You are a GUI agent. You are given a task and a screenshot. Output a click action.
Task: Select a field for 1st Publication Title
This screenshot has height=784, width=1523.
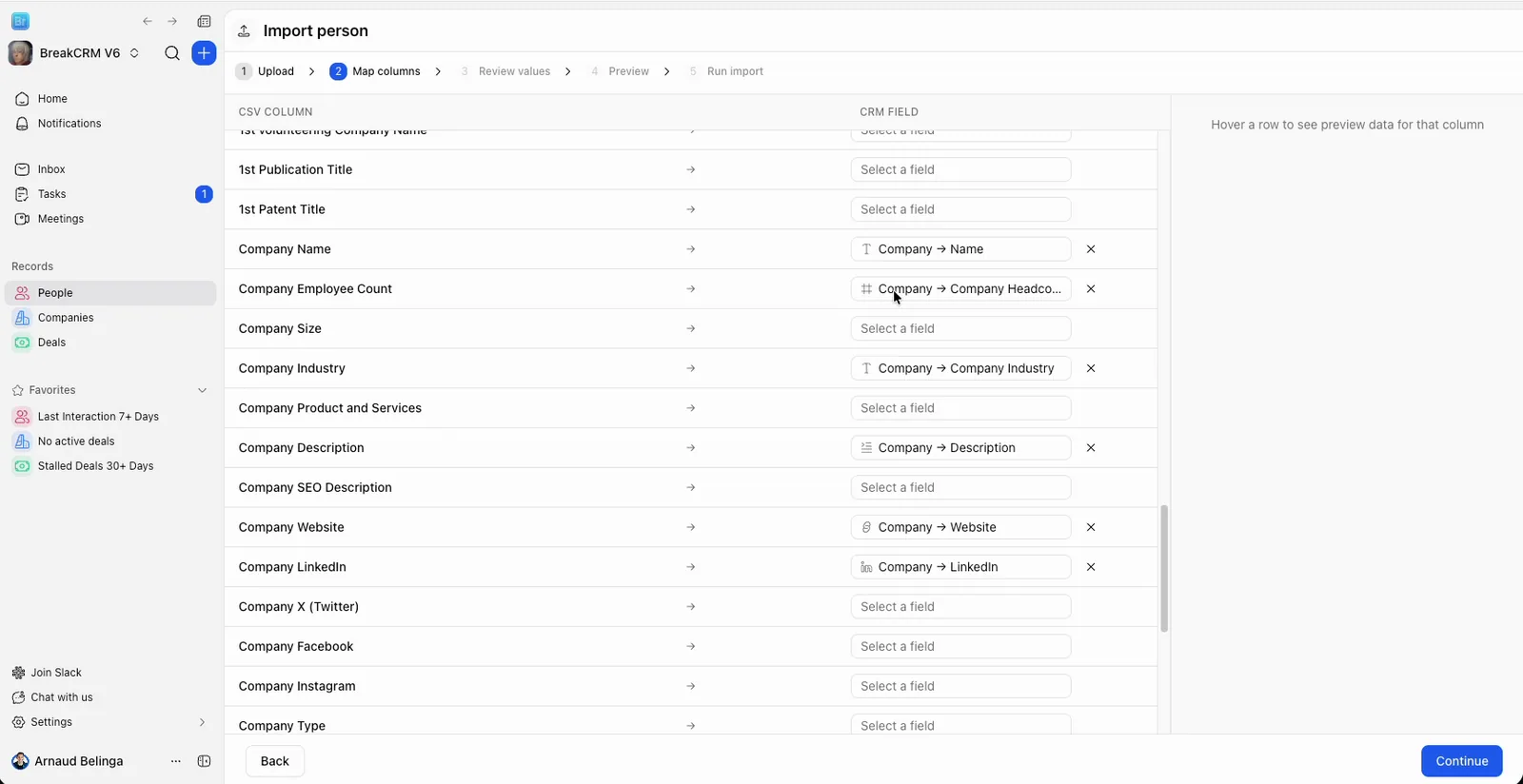pyautogui.click(x=960, y=170)
